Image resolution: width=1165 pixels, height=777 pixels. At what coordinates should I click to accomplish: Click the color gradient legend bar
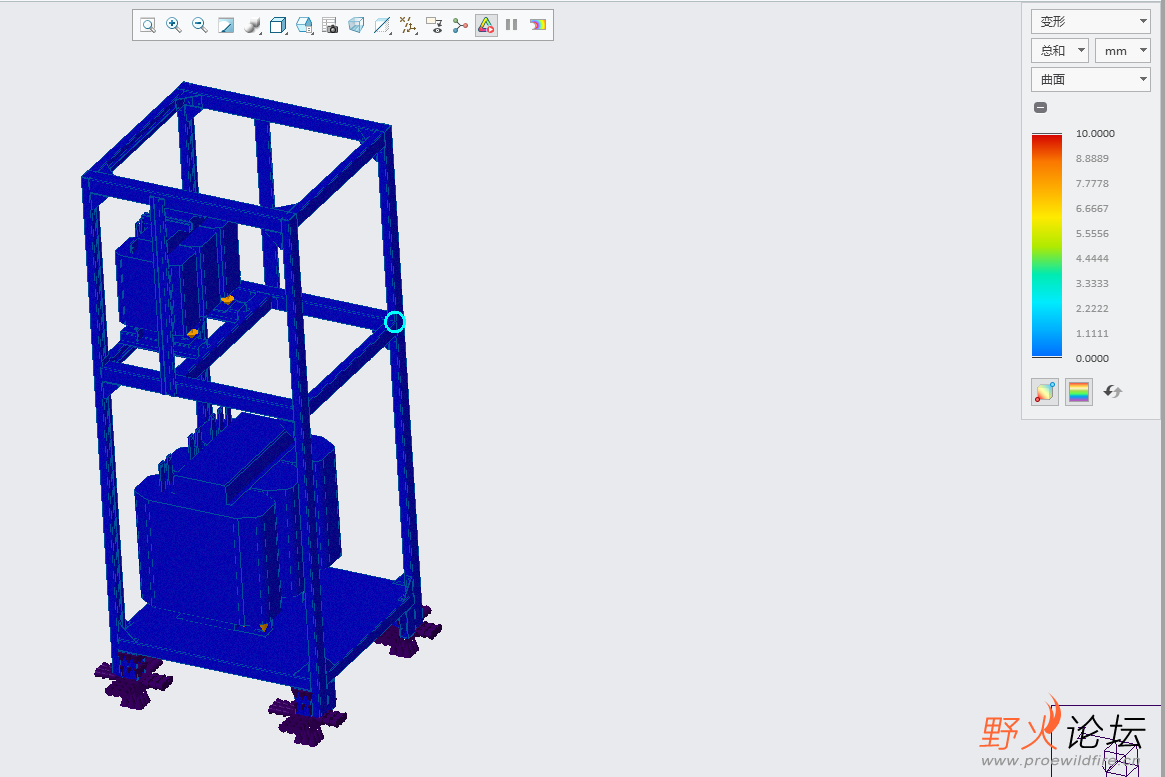(x=1047, y=246)
